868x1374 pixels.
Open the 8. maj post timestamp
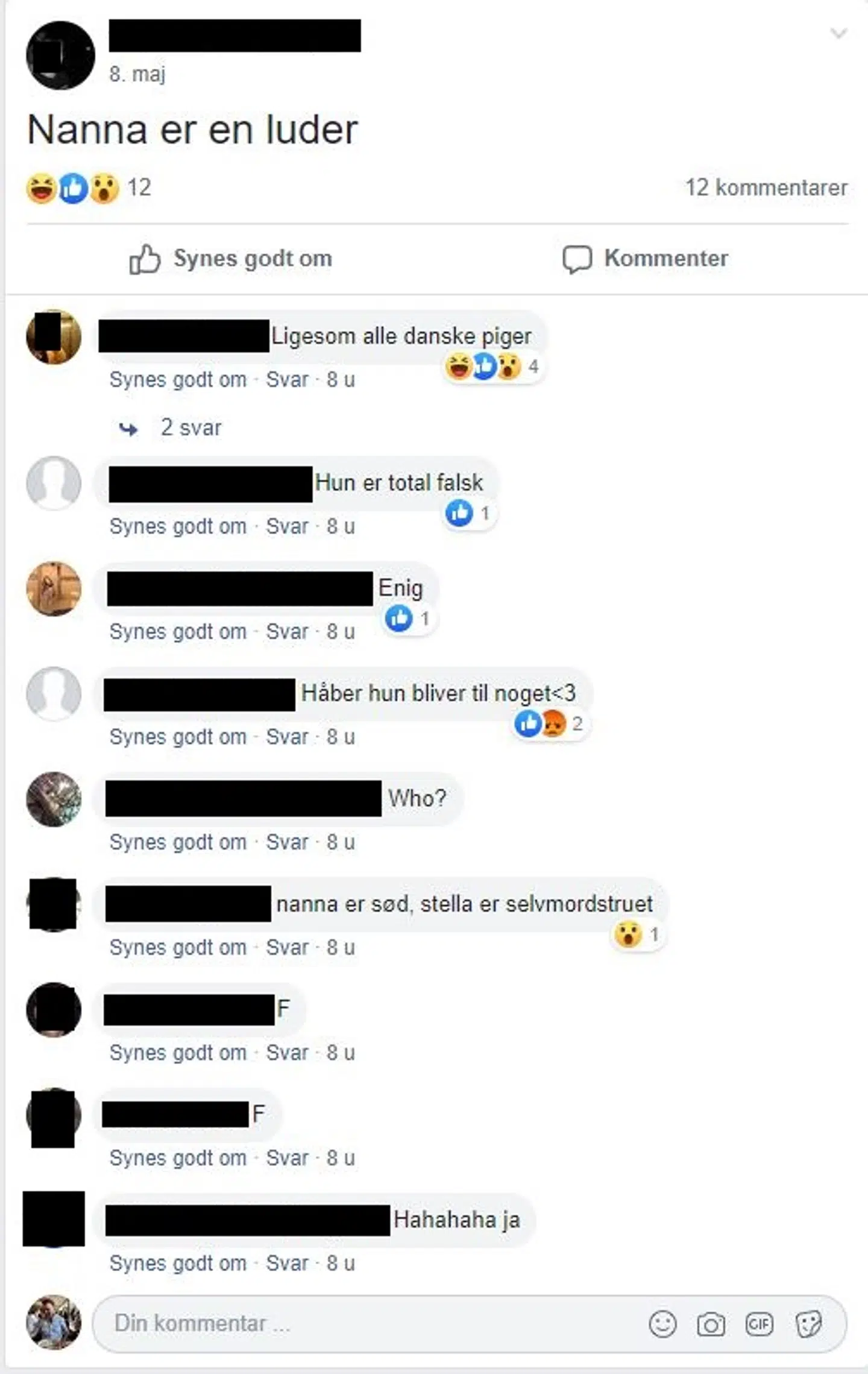[137, 74]
